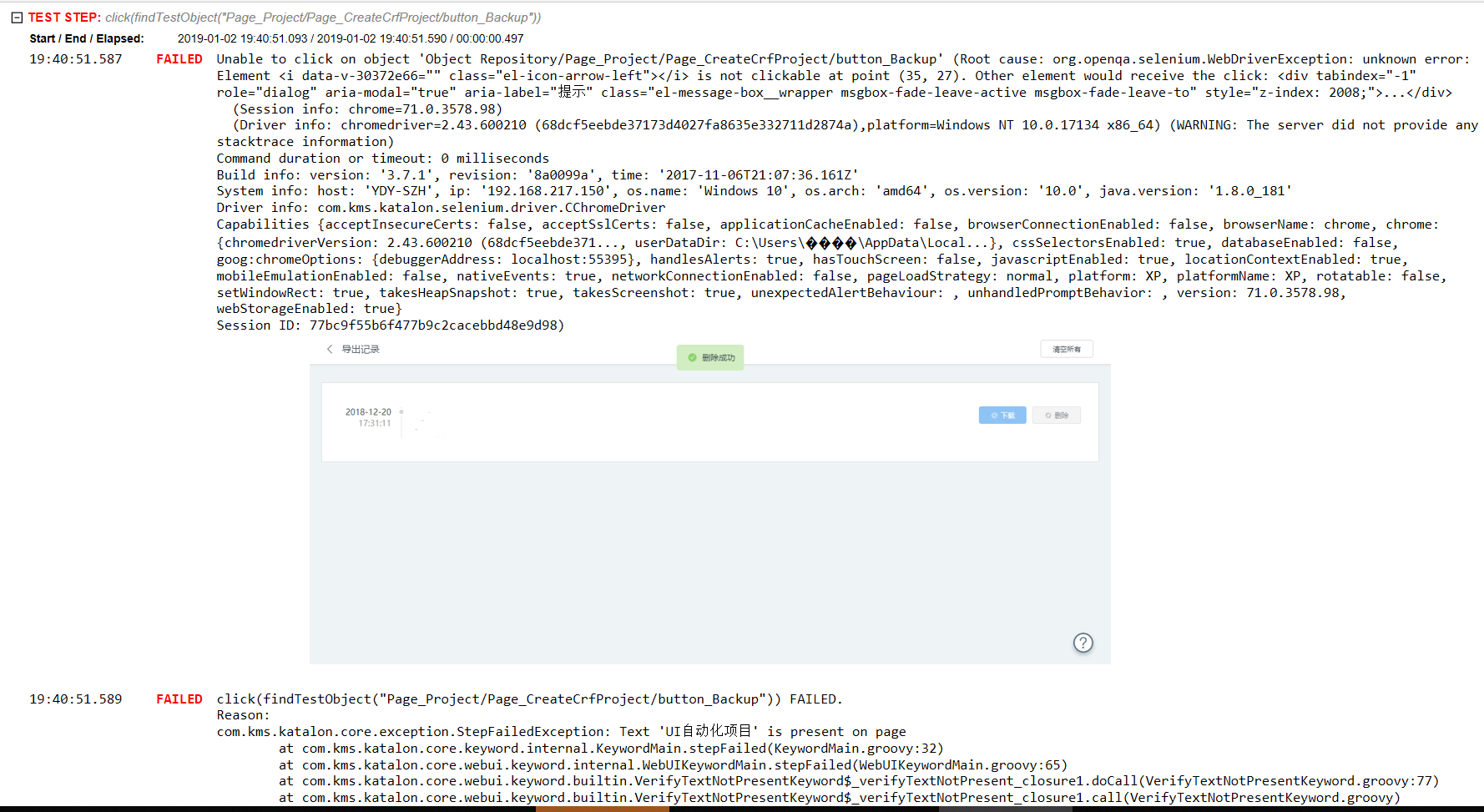Click the help question-mark circle icon

[x=1083, y=643]
